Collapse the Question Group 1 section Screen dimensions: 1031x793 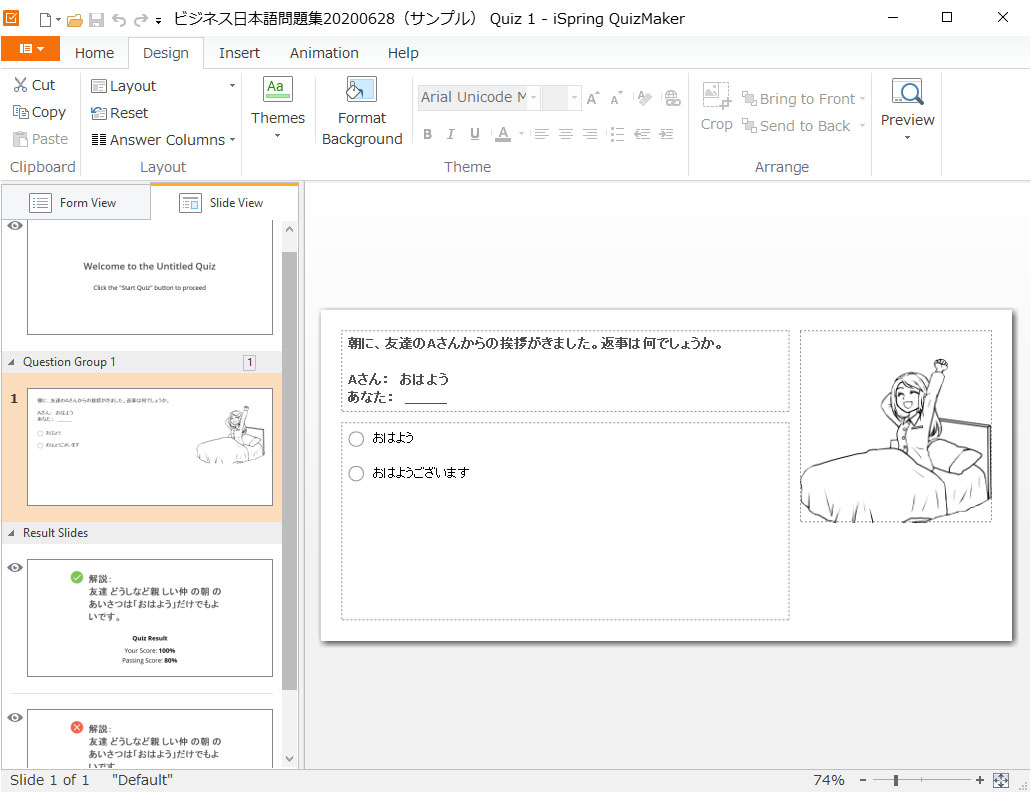(x=12, y=362)
